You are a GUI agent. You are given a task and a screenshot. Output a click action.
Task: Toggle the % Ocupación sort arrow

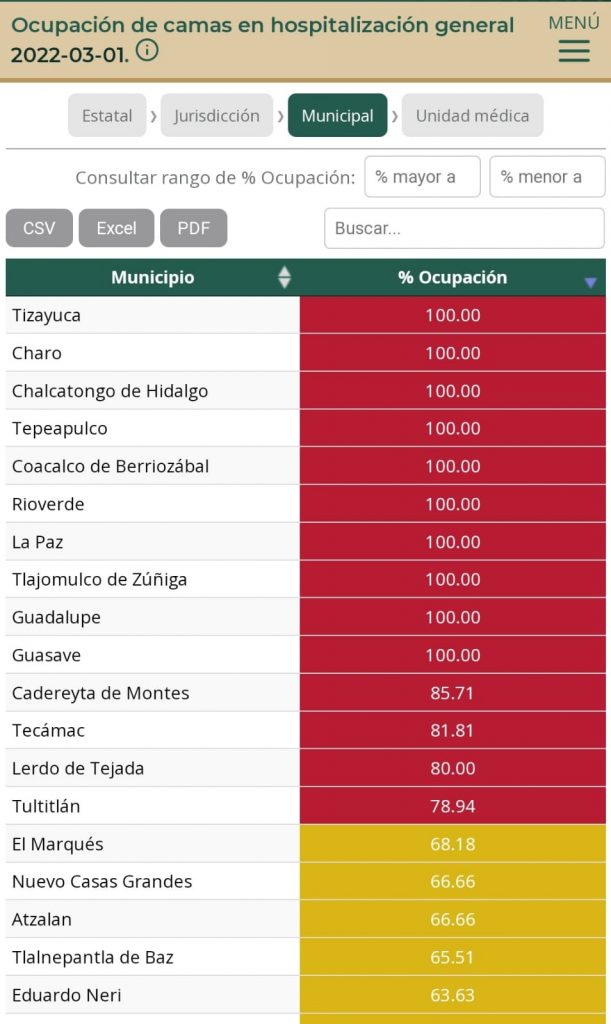590,283
